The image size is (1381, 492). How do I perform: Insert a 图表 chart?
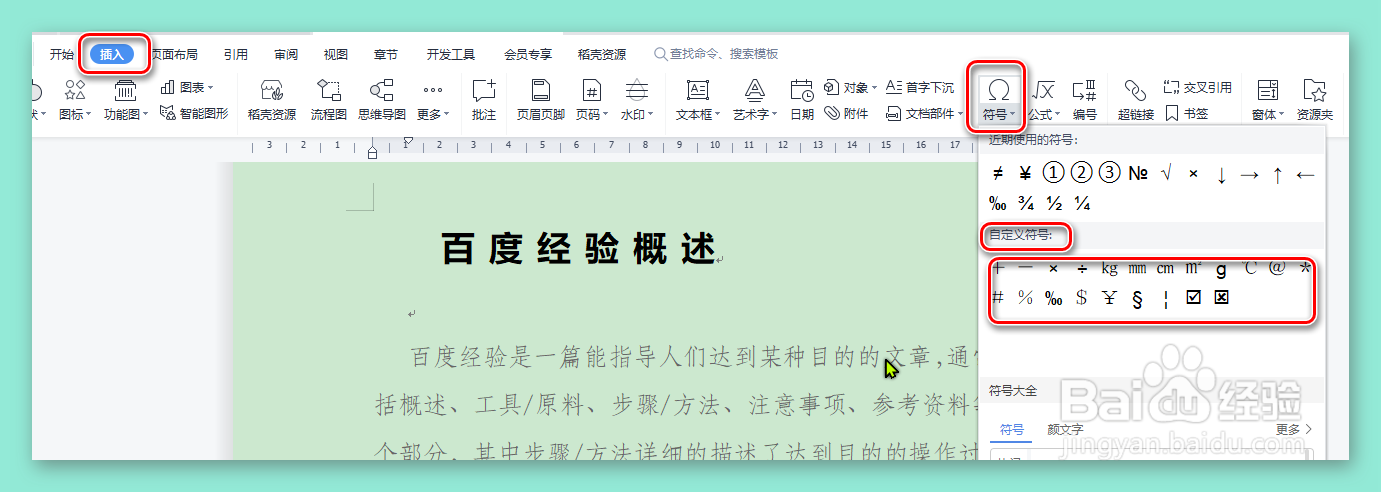click(x=186, y=88)
